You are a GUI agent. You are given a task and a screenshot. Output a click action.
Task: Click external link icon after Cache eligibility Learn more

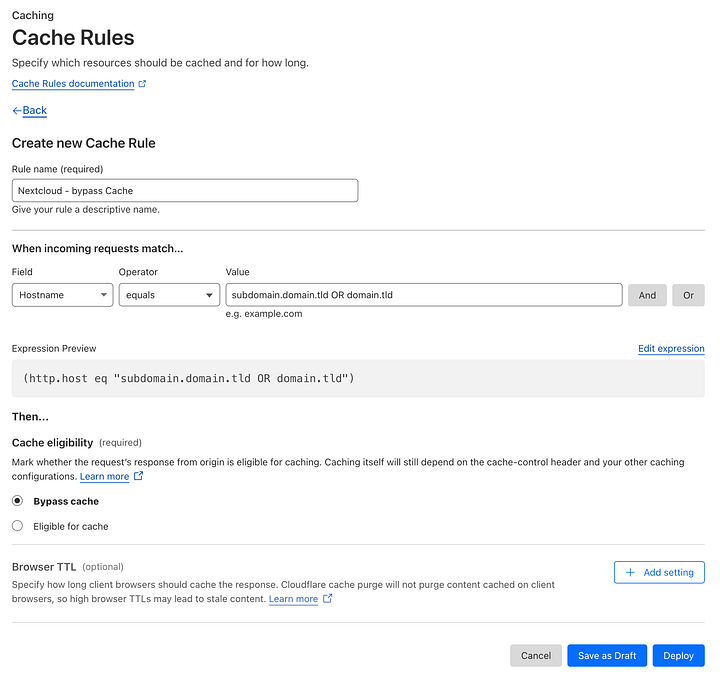(x=138, y=476)
